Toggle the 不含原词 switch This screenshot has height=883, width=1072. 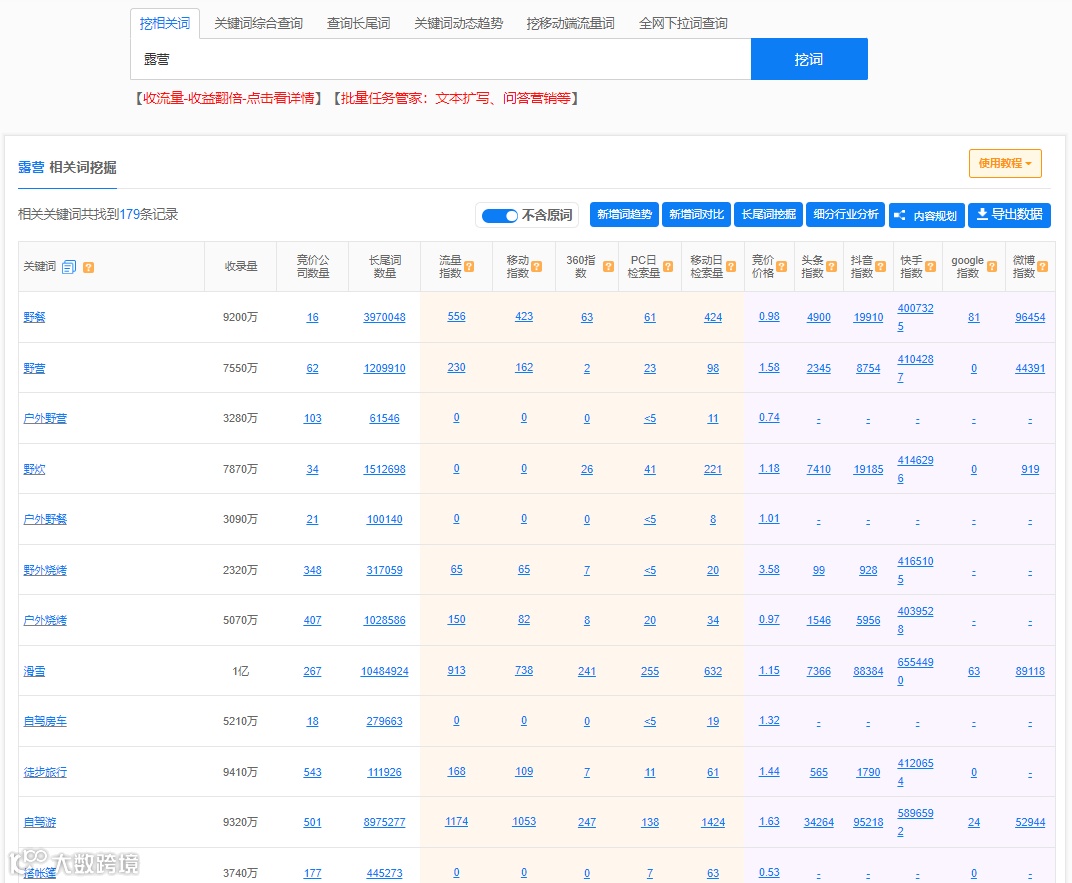coord(500,216)
